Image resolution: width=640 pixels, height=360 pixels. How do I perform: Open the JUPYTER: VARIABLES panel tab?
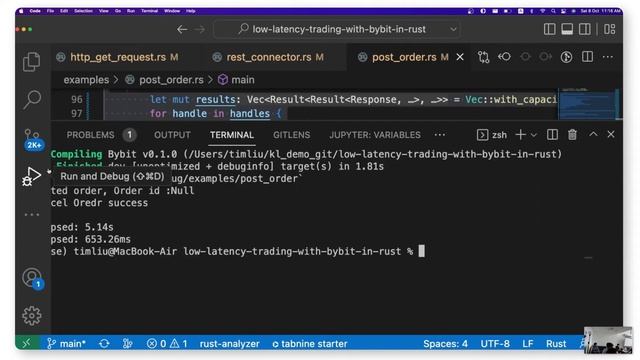375,135
